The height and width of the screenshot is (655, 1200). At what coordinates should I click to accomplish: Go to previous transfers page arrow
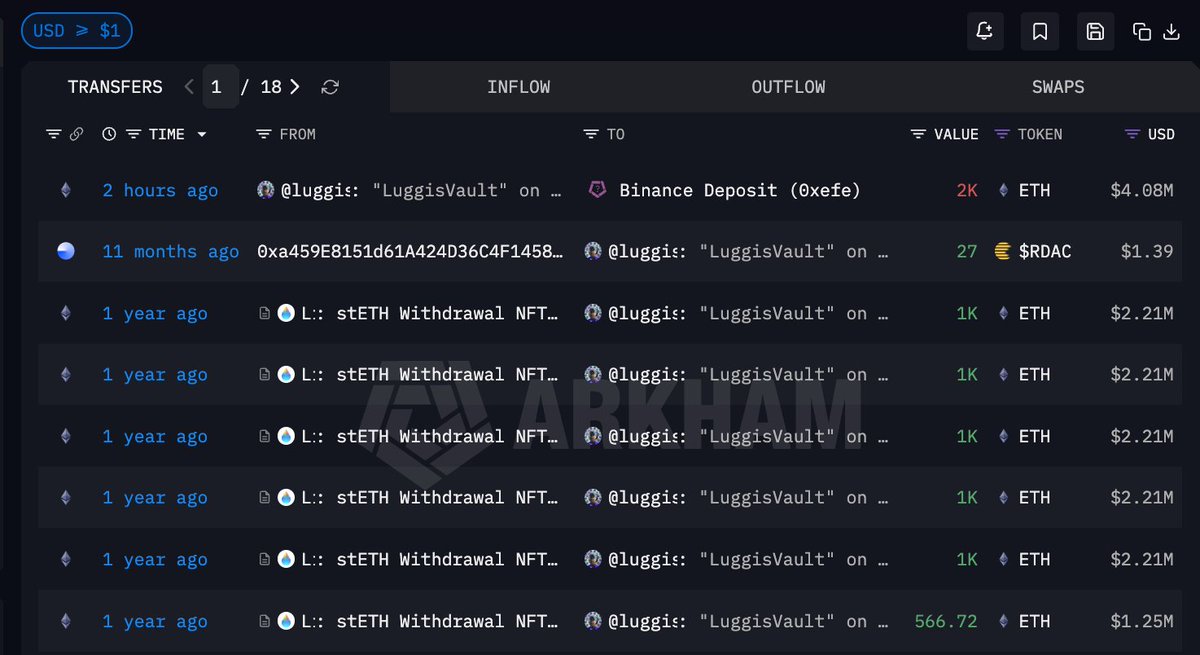(189, 87)
